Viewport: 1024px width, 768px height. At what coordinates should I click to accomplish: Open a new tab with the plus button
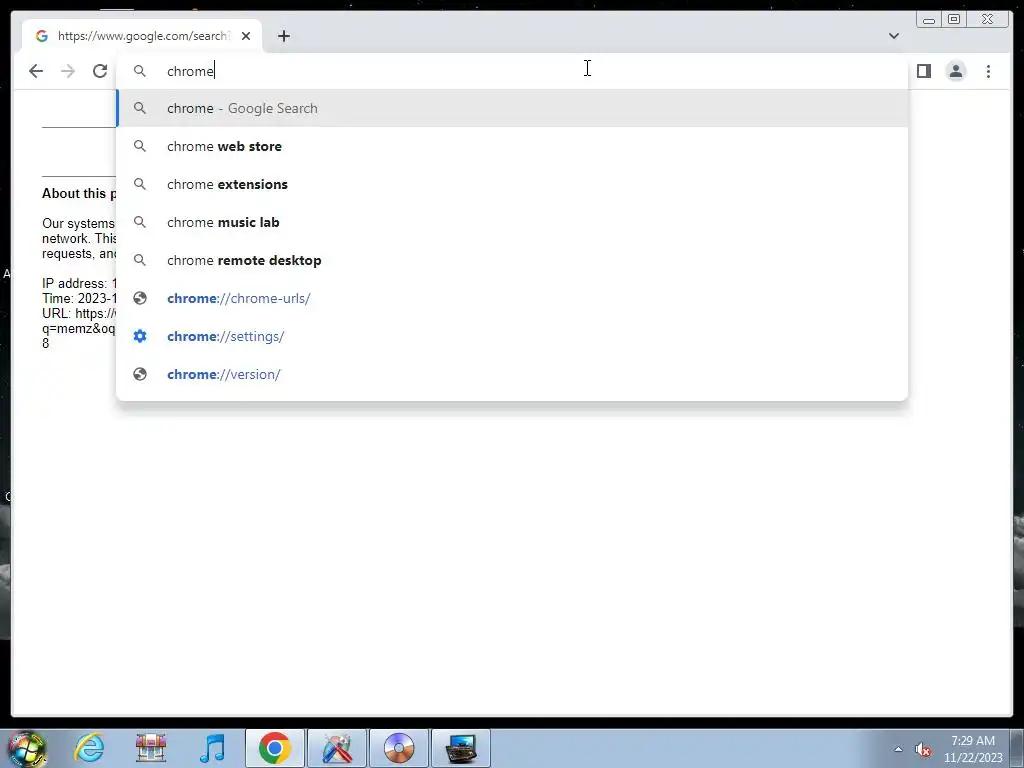(x=283, y=36)
